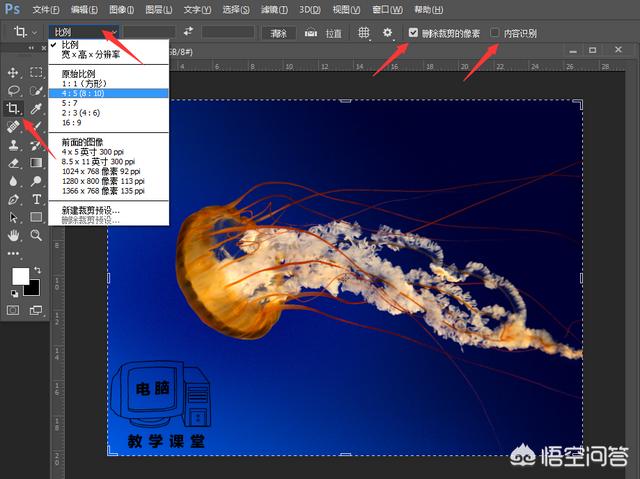Choose 原始比例 preset
640x479 pixels.
[109, 74]
